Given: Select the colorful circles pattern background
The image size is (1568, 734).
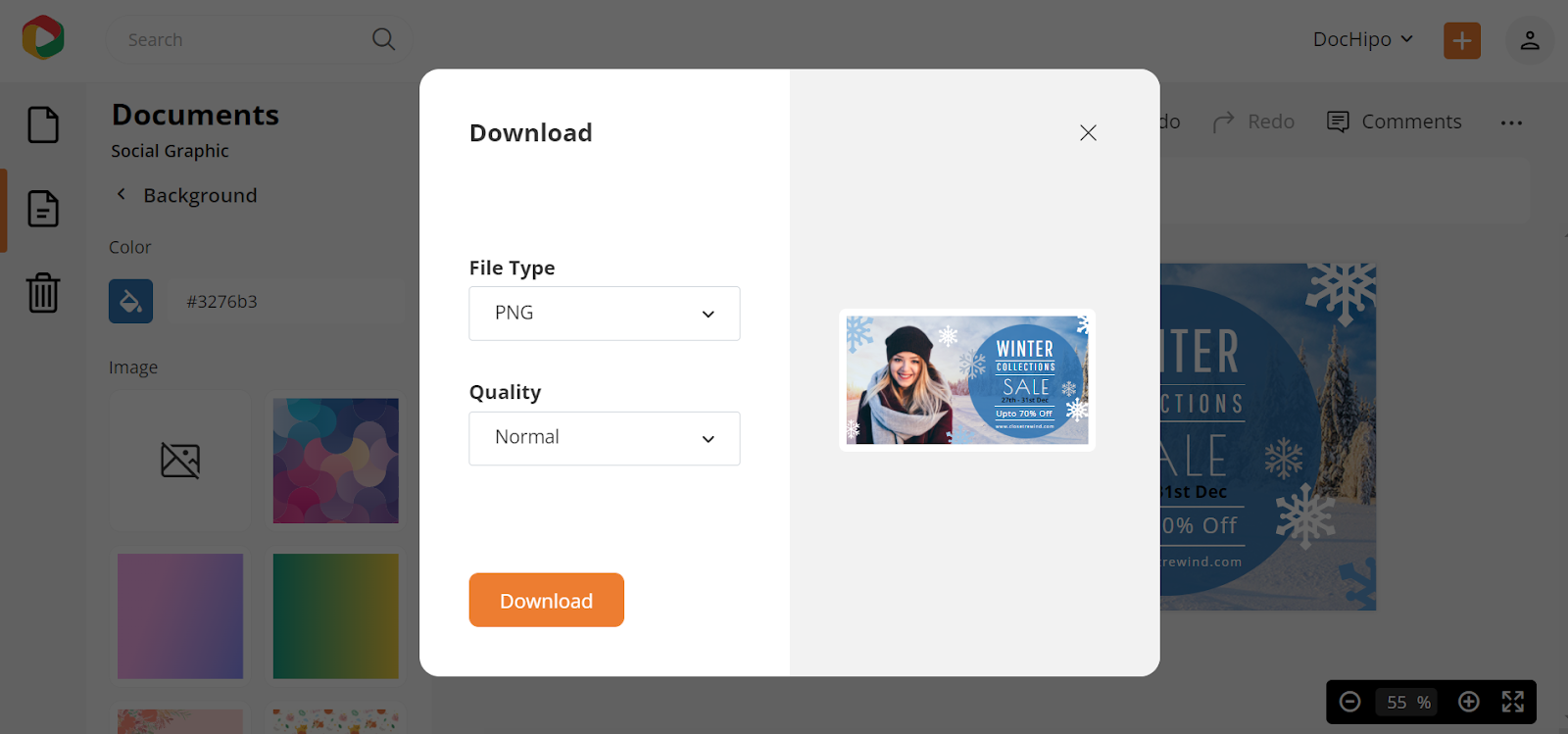Looking at the screenshot, I should 336,461.
